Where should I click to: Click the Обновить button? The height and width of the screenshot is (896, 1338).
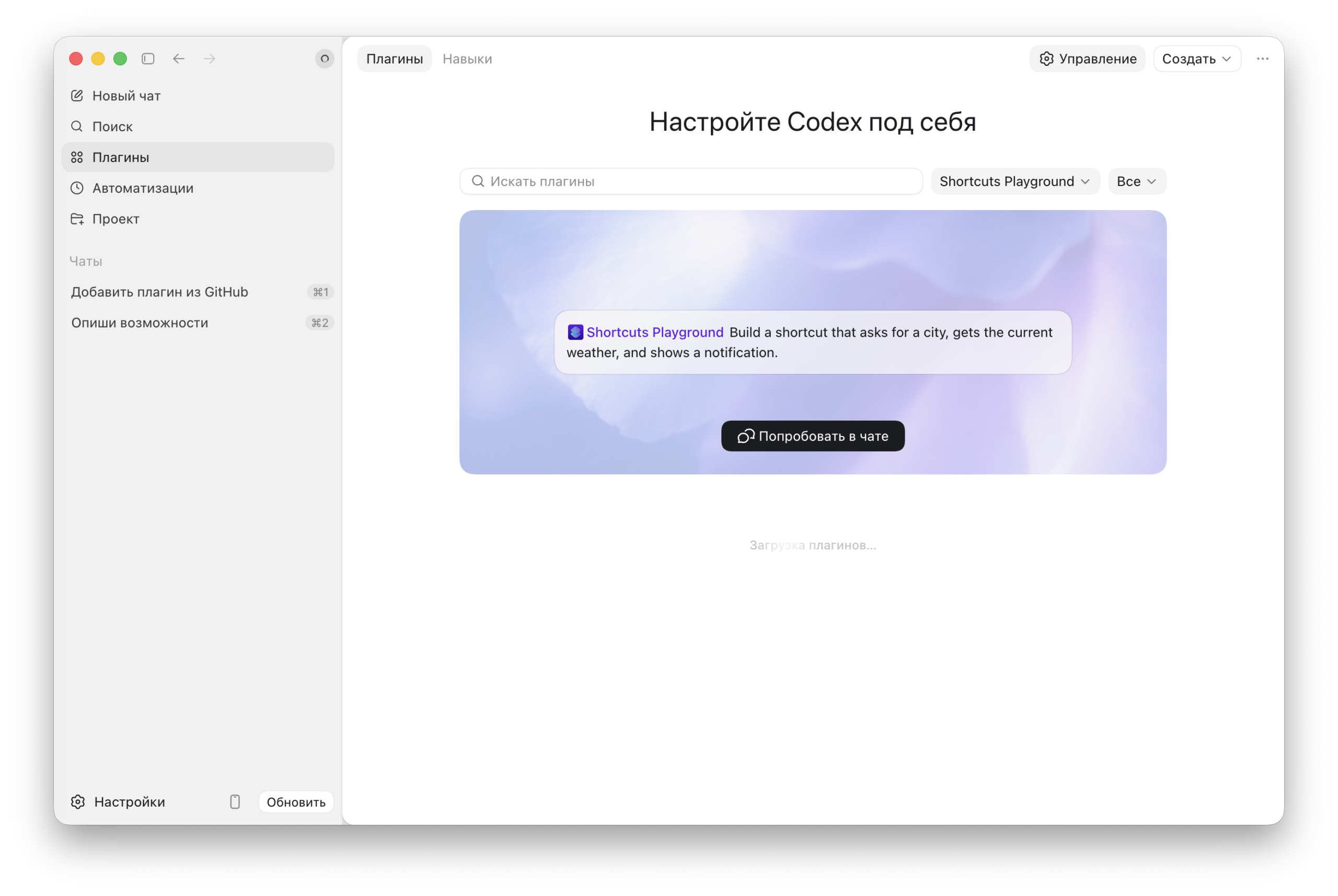coord(296,802)
